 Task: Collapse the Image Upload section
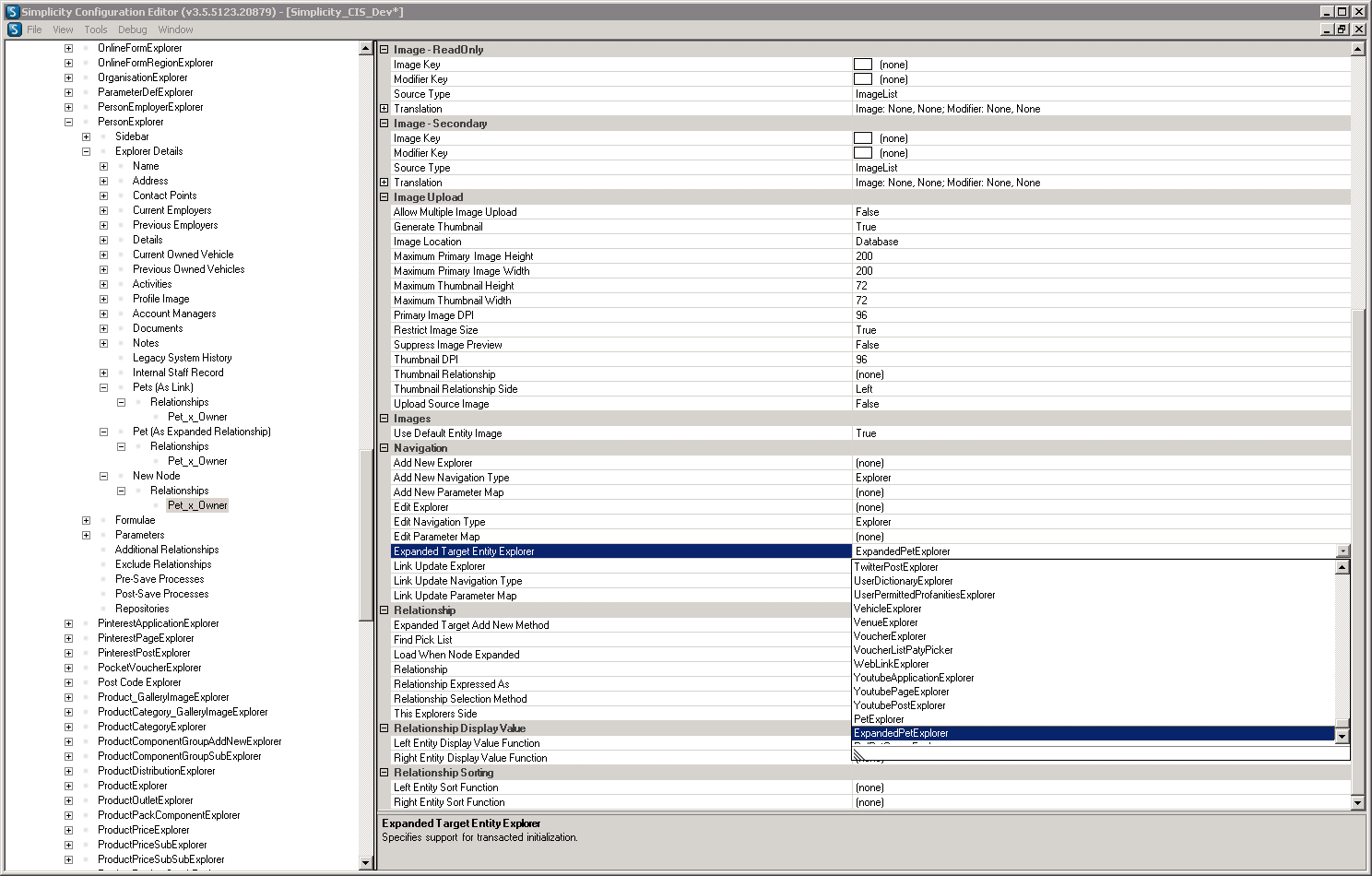[x=384, y=197]
